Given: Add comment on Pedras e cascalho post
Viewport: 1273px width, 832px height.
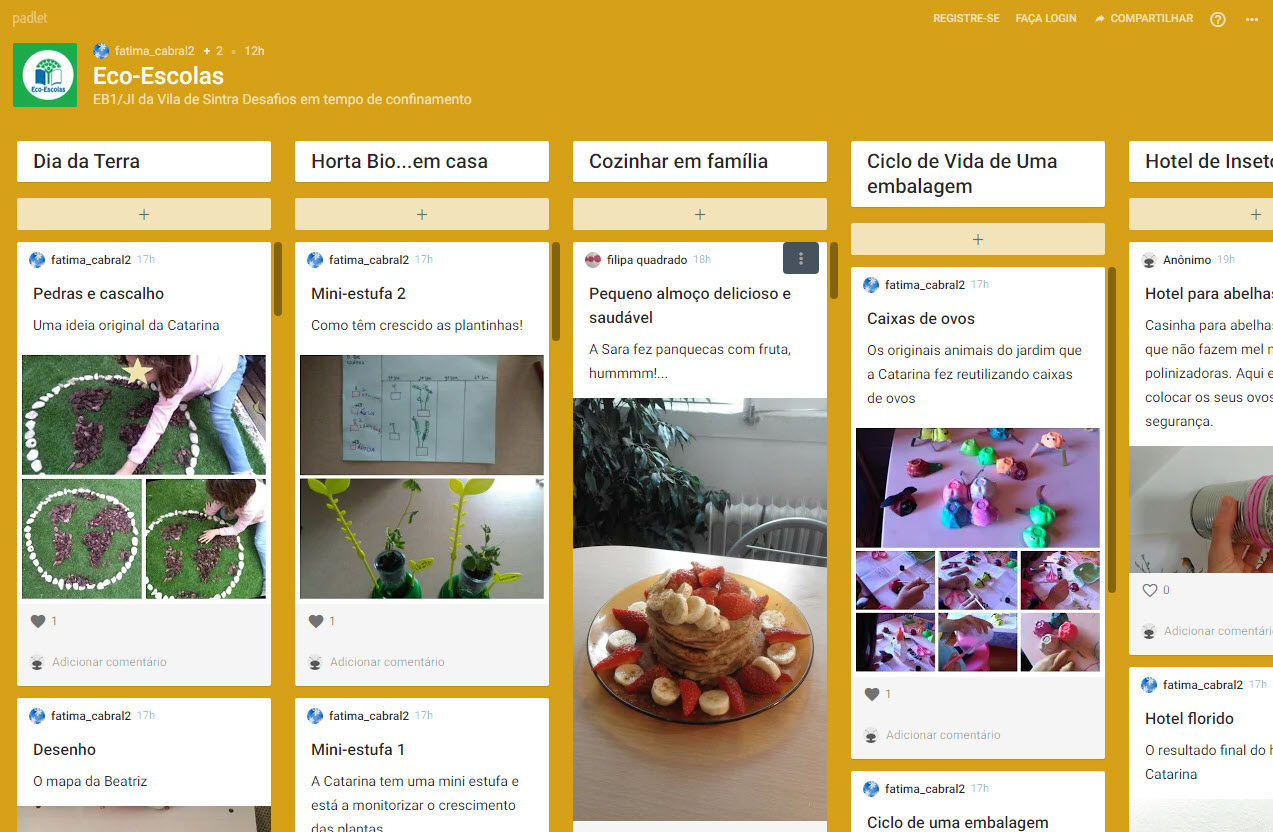Looking at the screenshot, I should click(109, 662).
